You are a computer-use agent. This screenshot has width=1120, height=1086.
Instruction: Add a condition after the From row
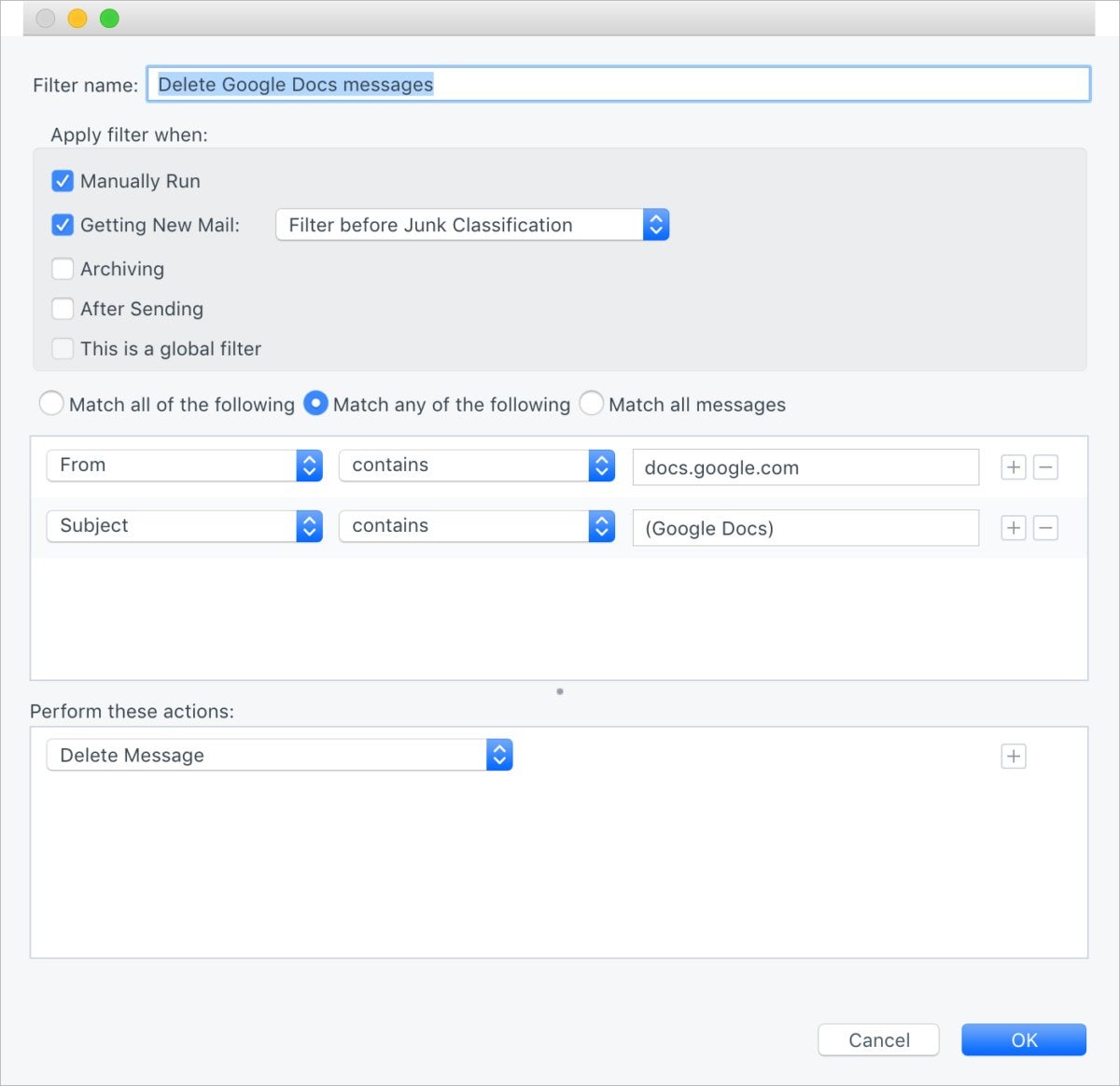pos(1014,466)
